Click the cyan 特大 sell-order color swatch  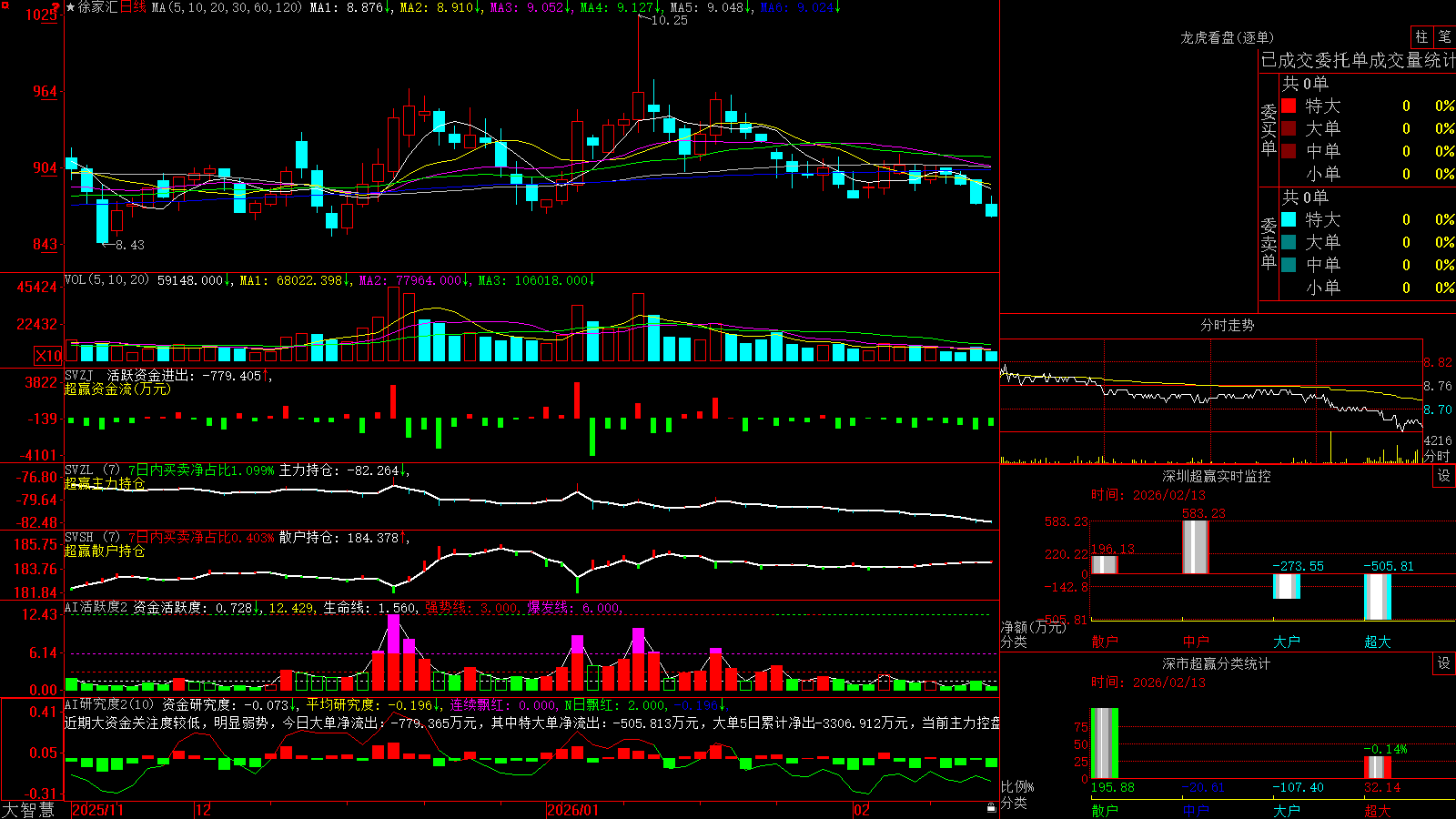pos(1289,219)
